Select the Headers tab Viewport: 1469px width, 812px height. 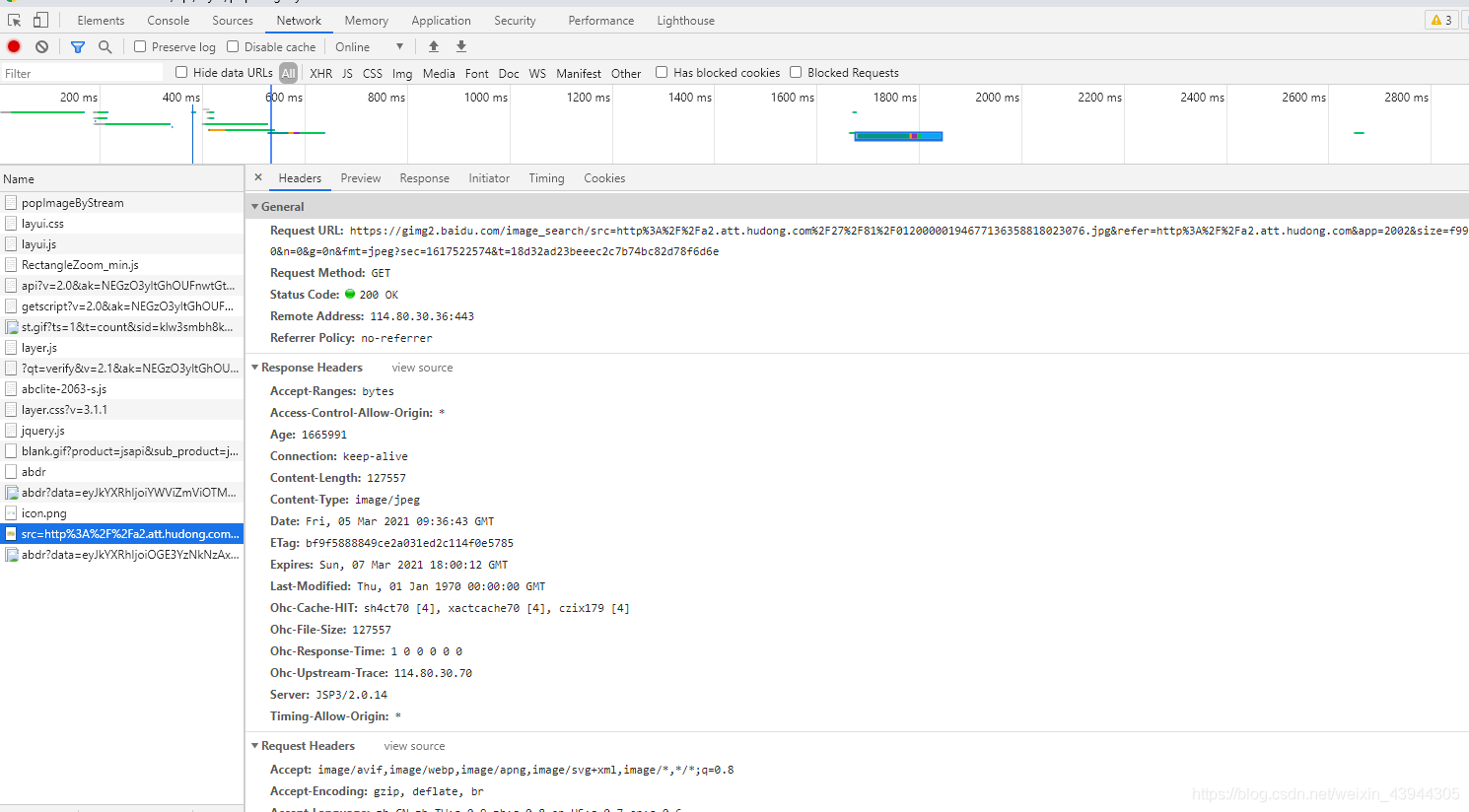click(x=300, y=178)
